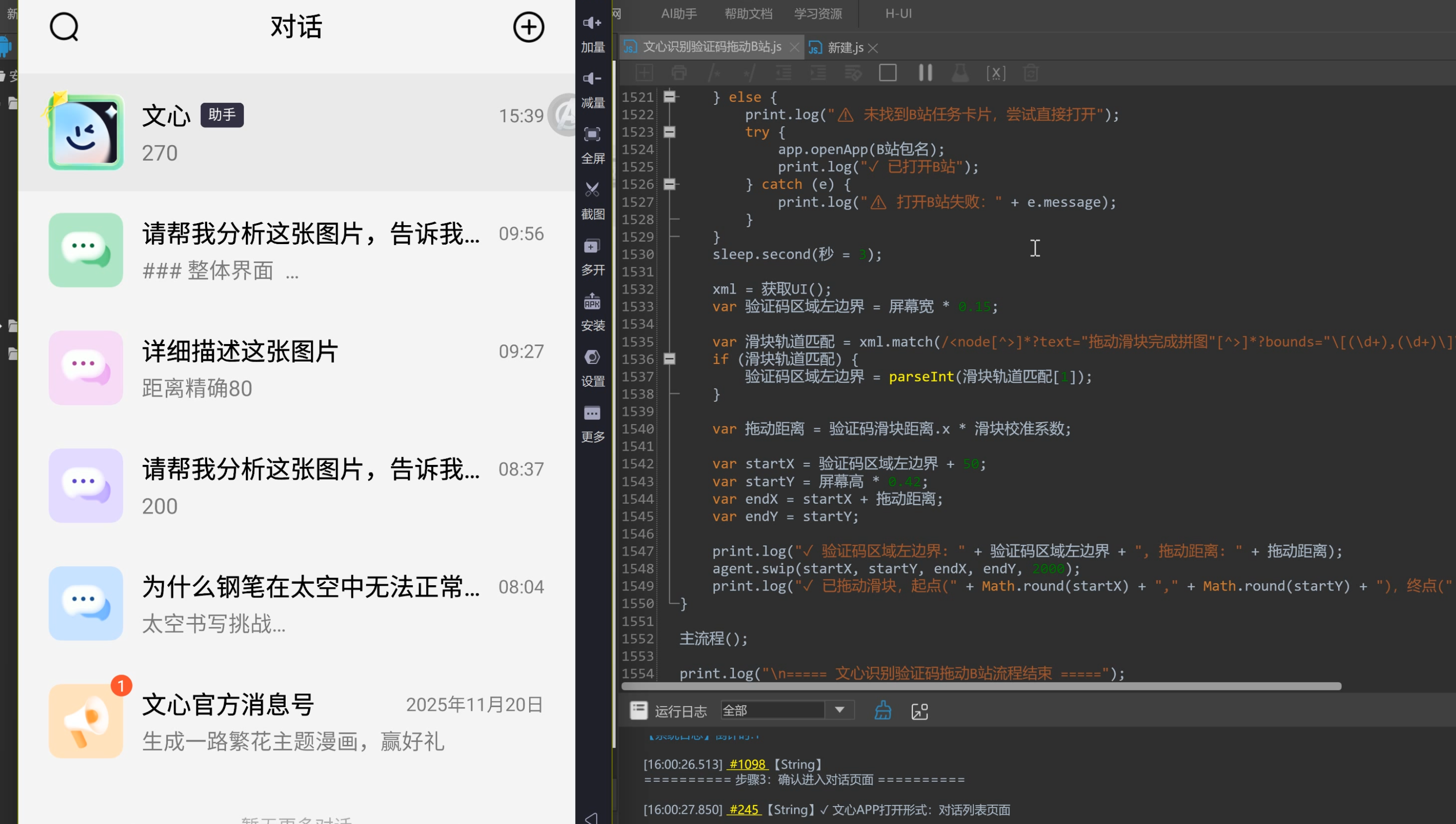
Task: Click the 加量 volume up icon
Action: pyautogui.click(x=592, y=23)
